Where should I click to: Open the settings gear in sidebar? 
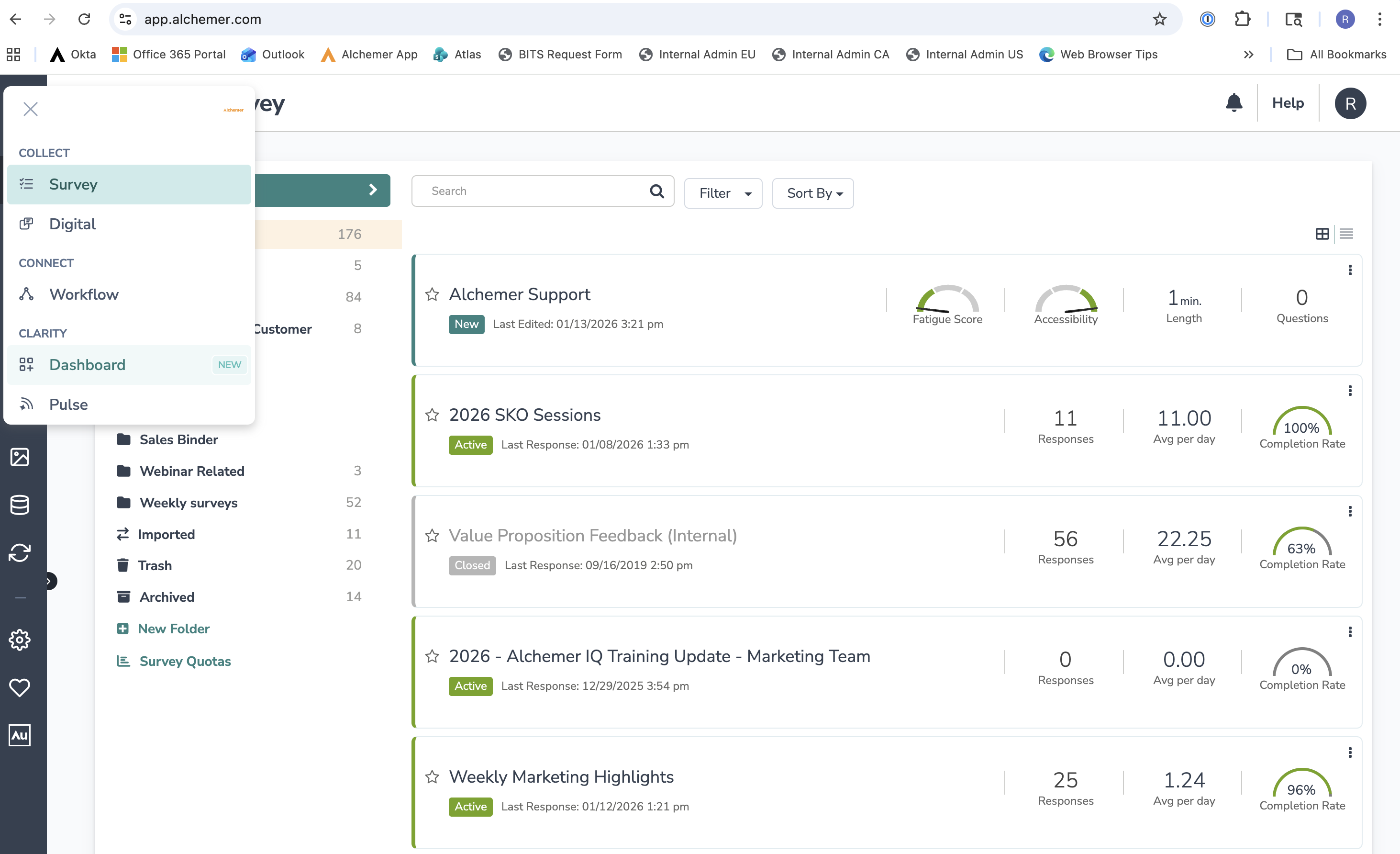click(20, 640)
